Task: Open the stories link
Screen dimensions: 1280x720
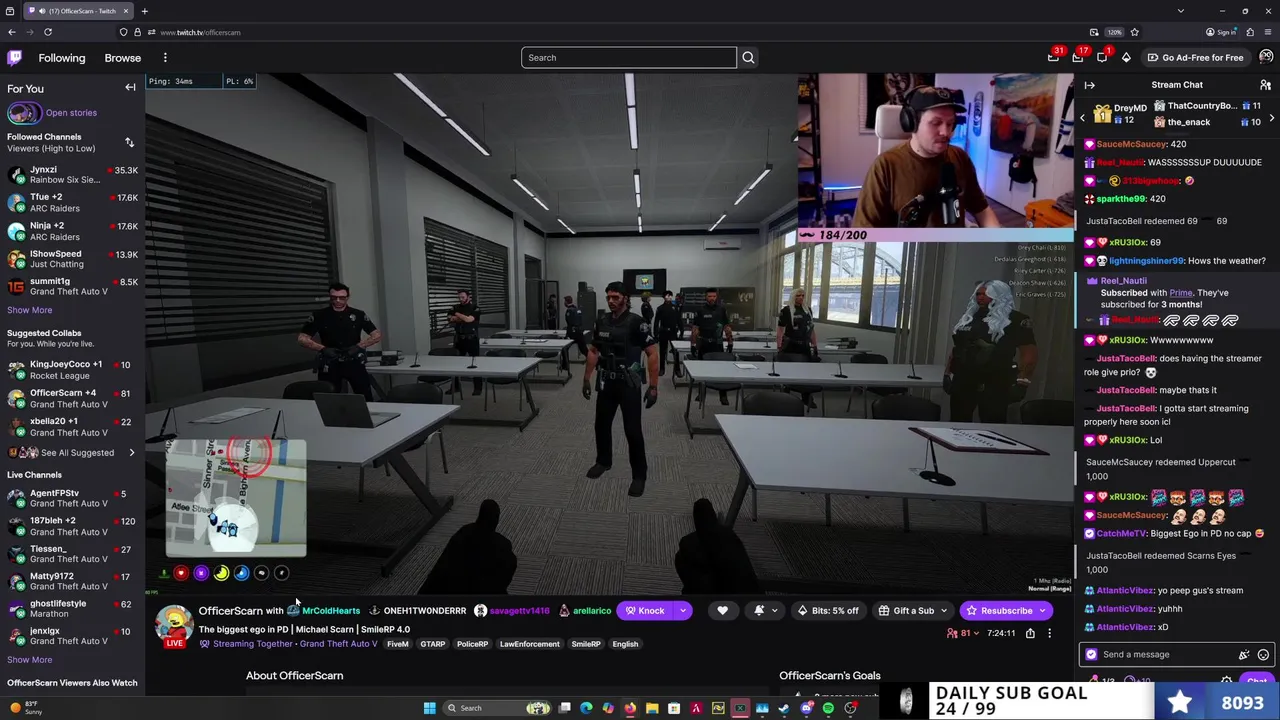Action: [71, 113]
